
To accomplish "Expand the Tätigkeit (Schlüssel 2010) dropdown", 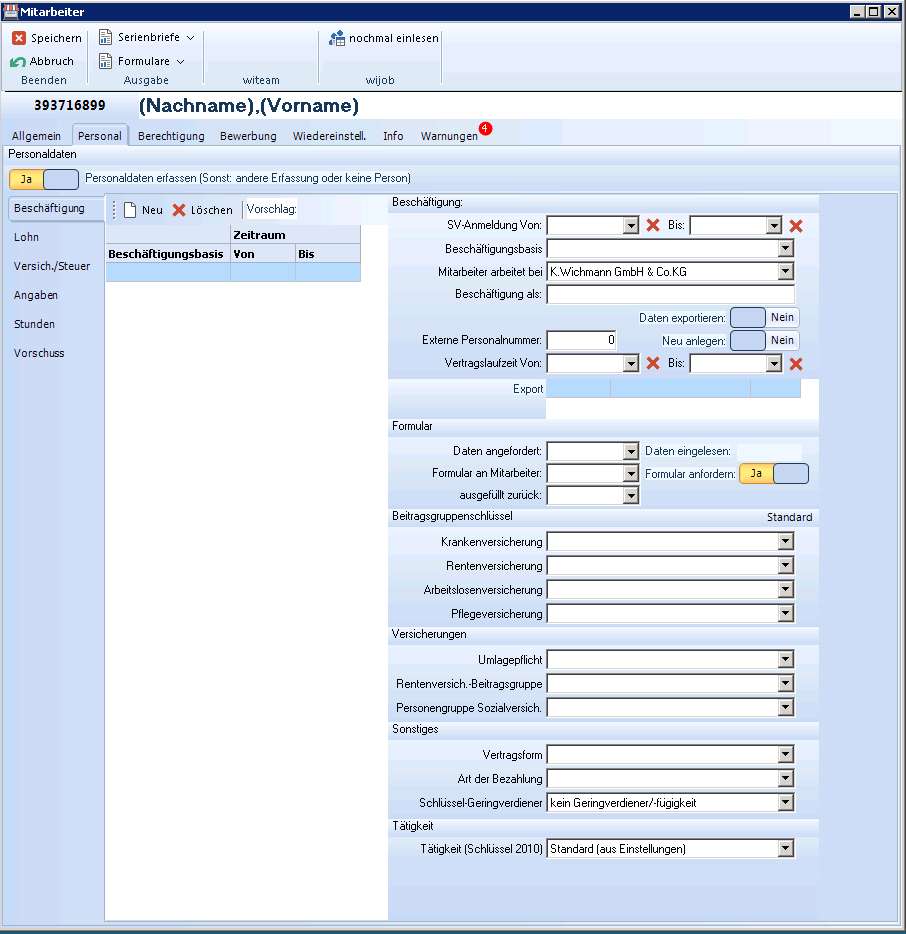I will click(x=786, y=848).
